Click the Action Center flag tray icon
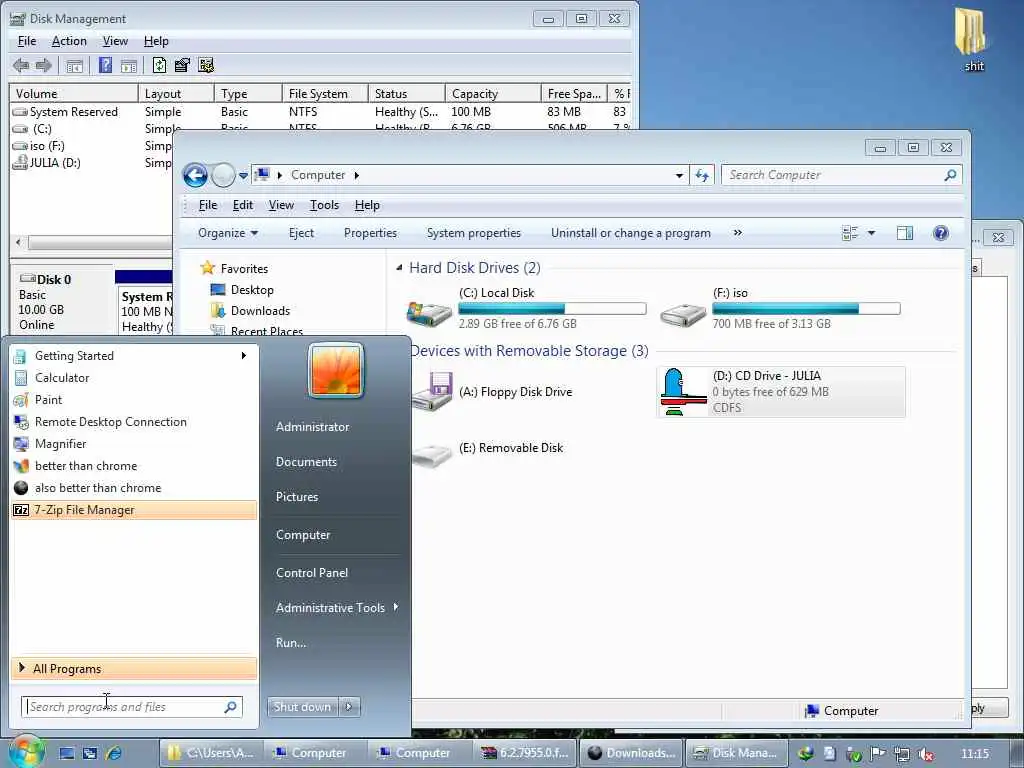 point(877,754)
